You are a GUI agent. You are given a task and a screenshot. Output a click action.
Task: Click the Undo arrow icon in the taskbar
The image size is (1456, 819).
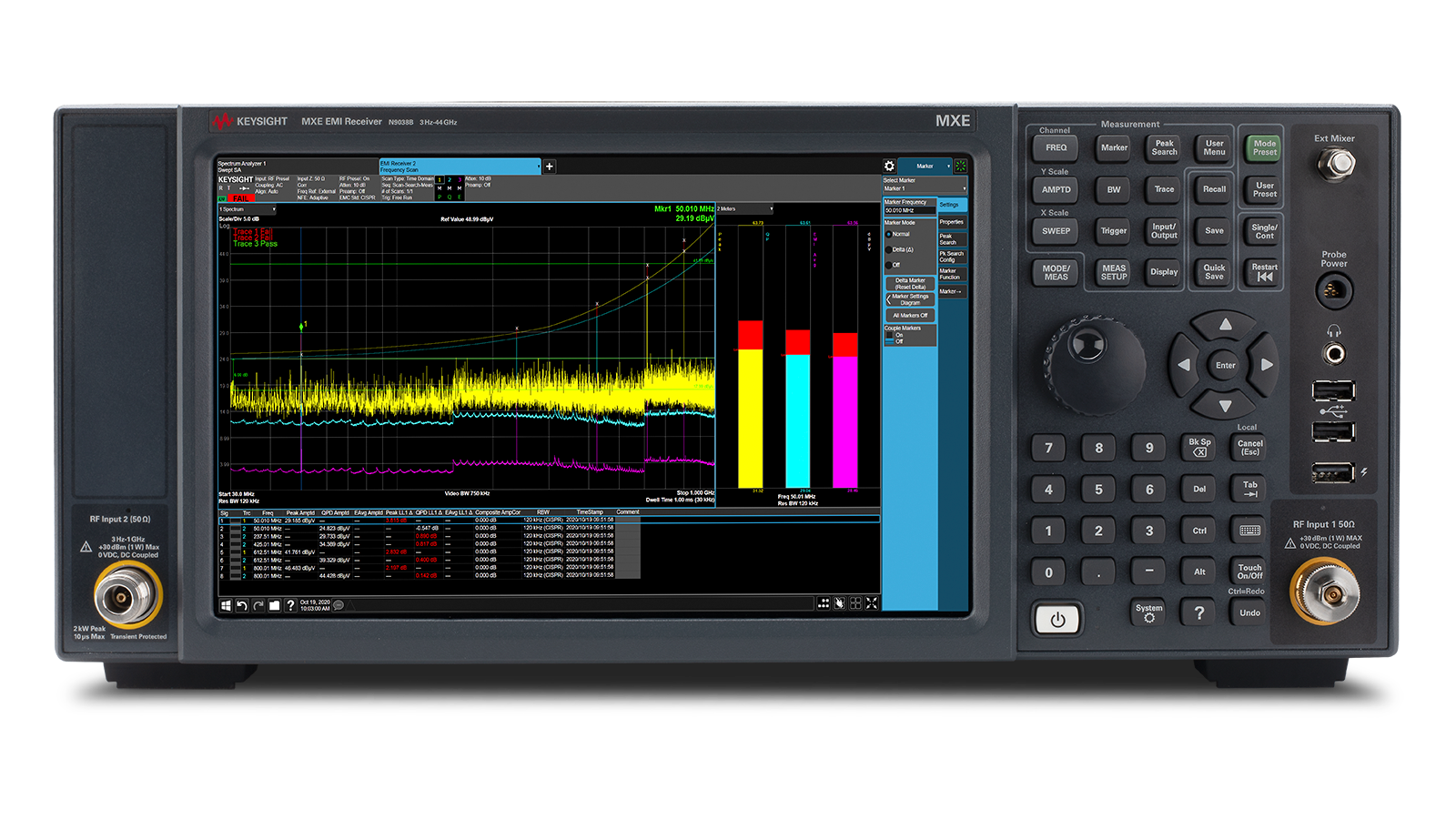click(x=241, y=604)
